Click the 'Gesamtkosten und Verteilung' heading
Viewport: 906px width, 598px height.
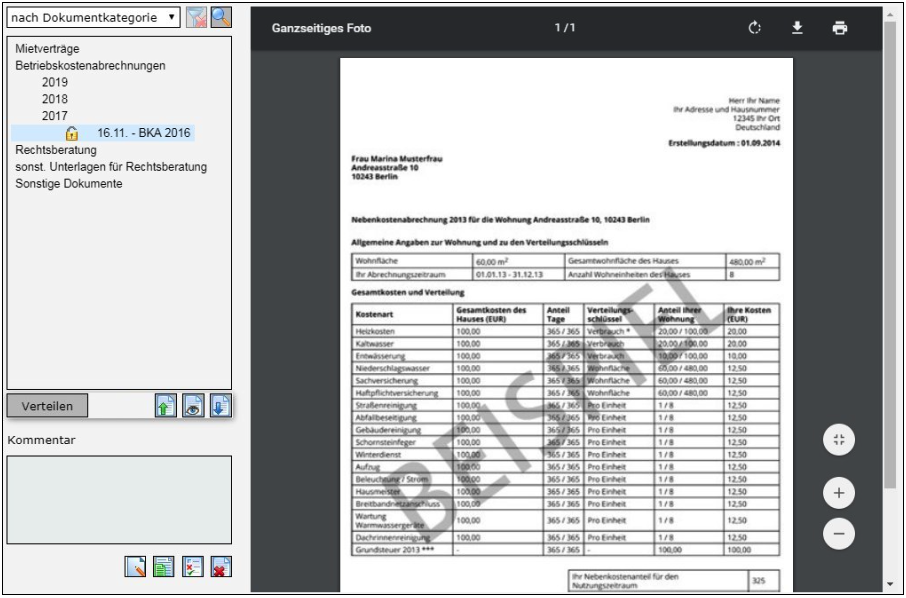(x=408, y=292)
